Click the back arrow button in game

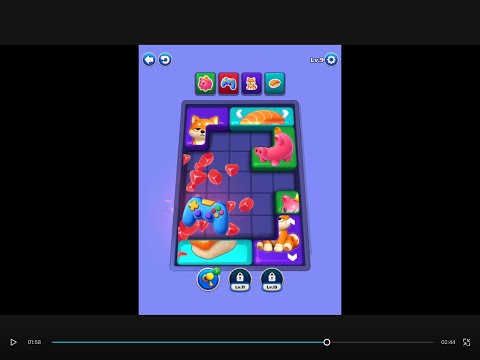[x=149, y=60]
